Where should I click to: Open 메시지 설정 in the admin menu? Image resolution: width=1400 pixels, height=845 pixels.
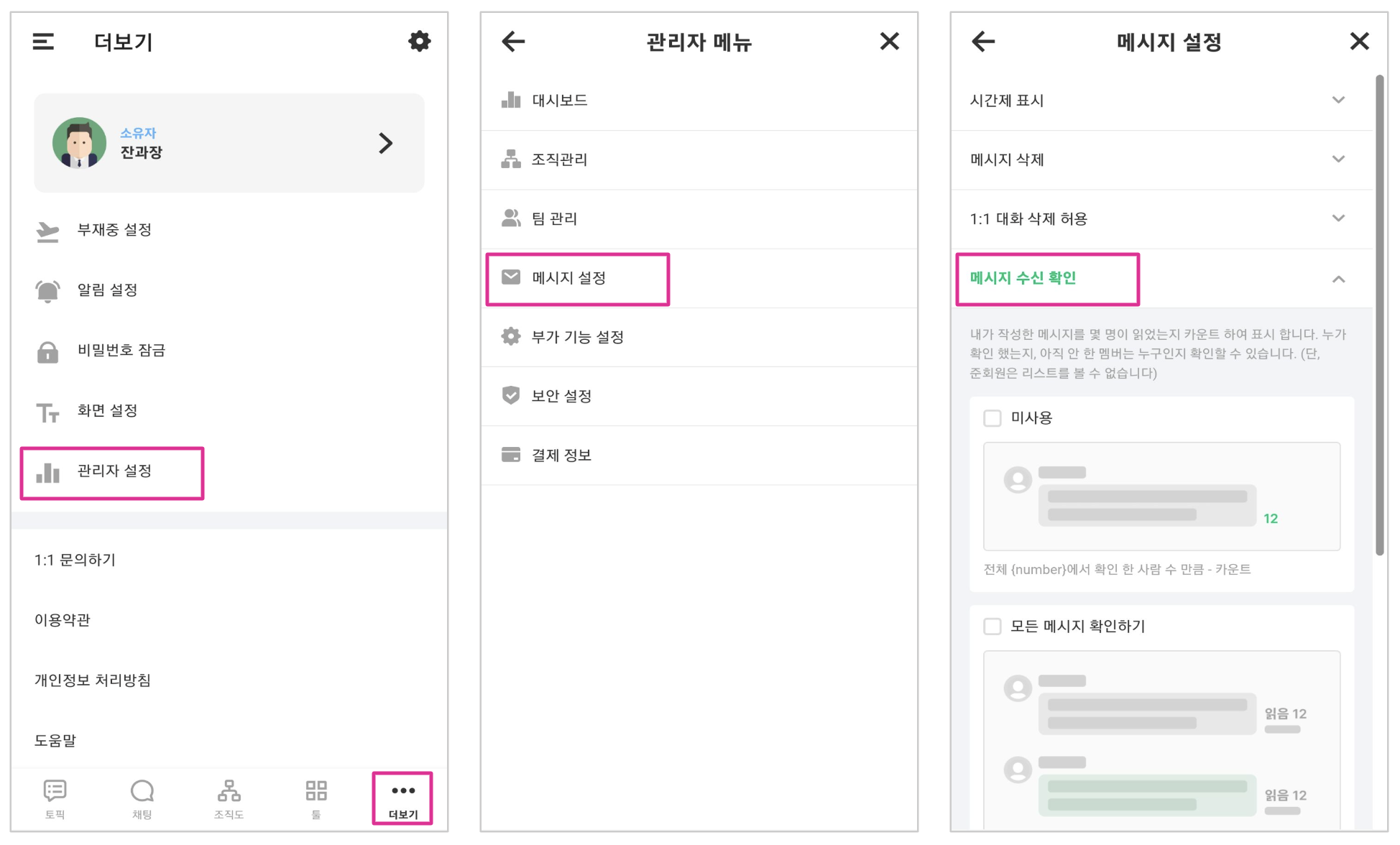pyautogui.click(x=568, y=278)
